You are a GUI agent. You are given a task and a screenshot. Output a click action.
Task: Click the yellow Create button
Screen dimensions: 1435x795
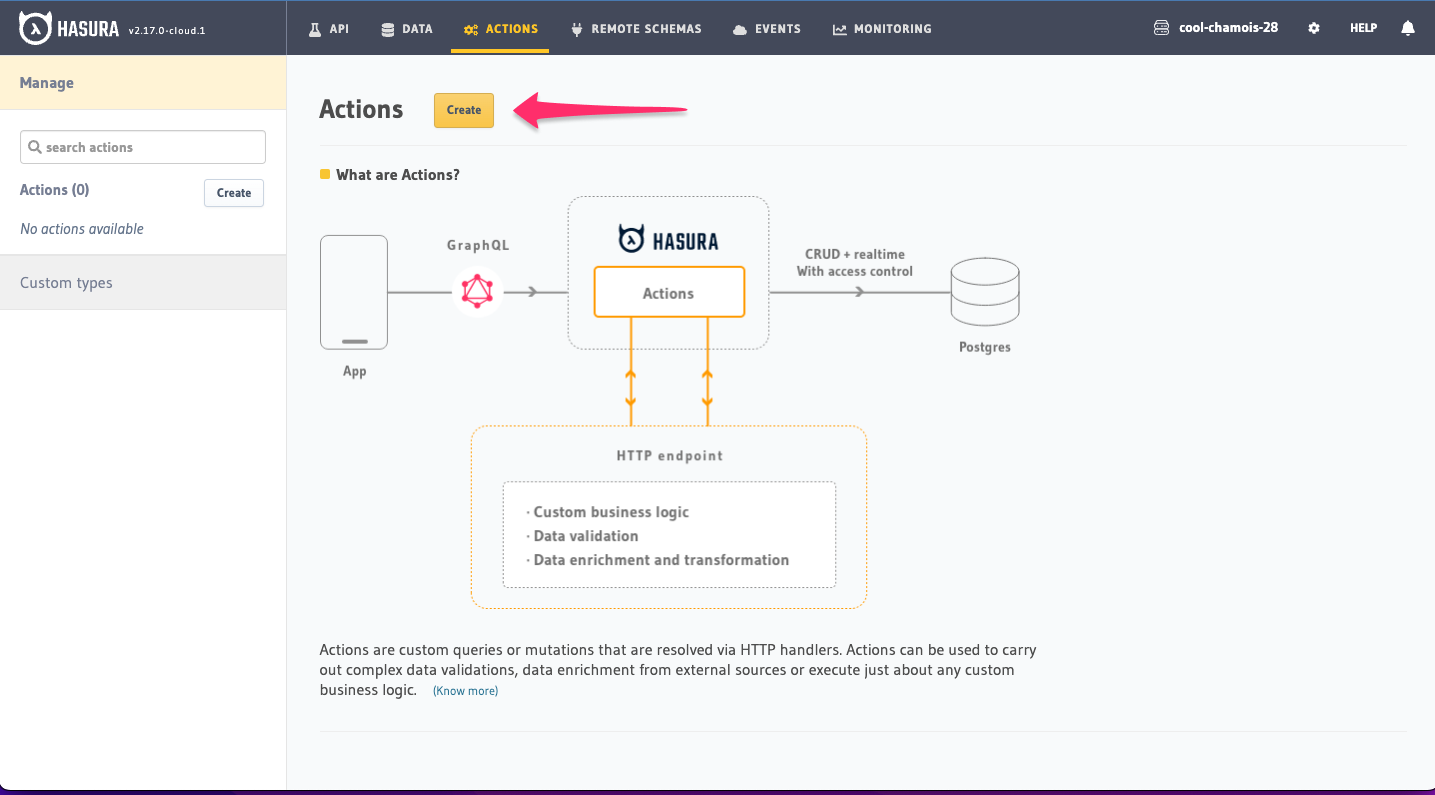464,110
